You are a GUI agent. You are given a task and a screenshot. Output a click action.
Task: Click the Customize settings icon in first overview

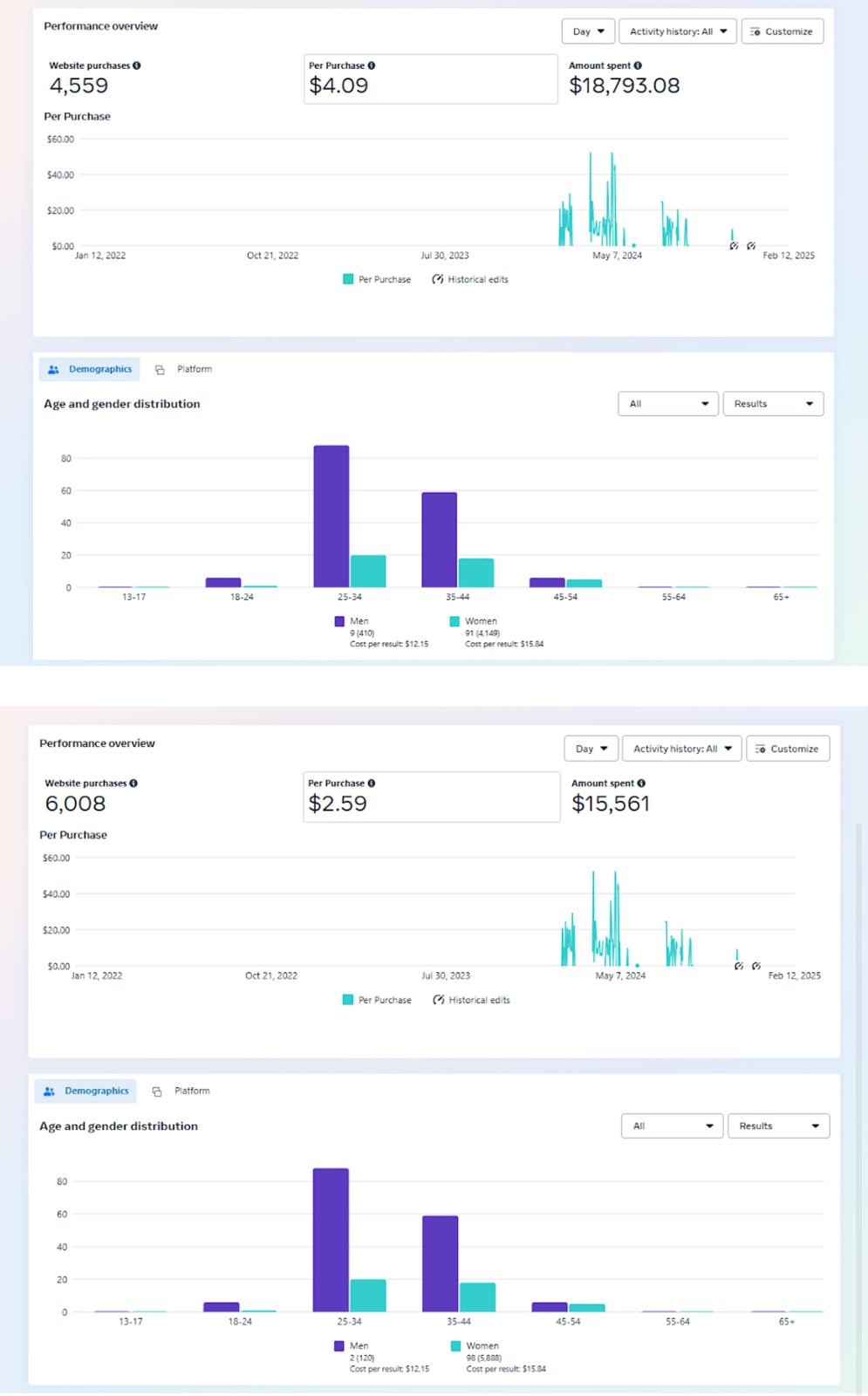pos(755,31)
